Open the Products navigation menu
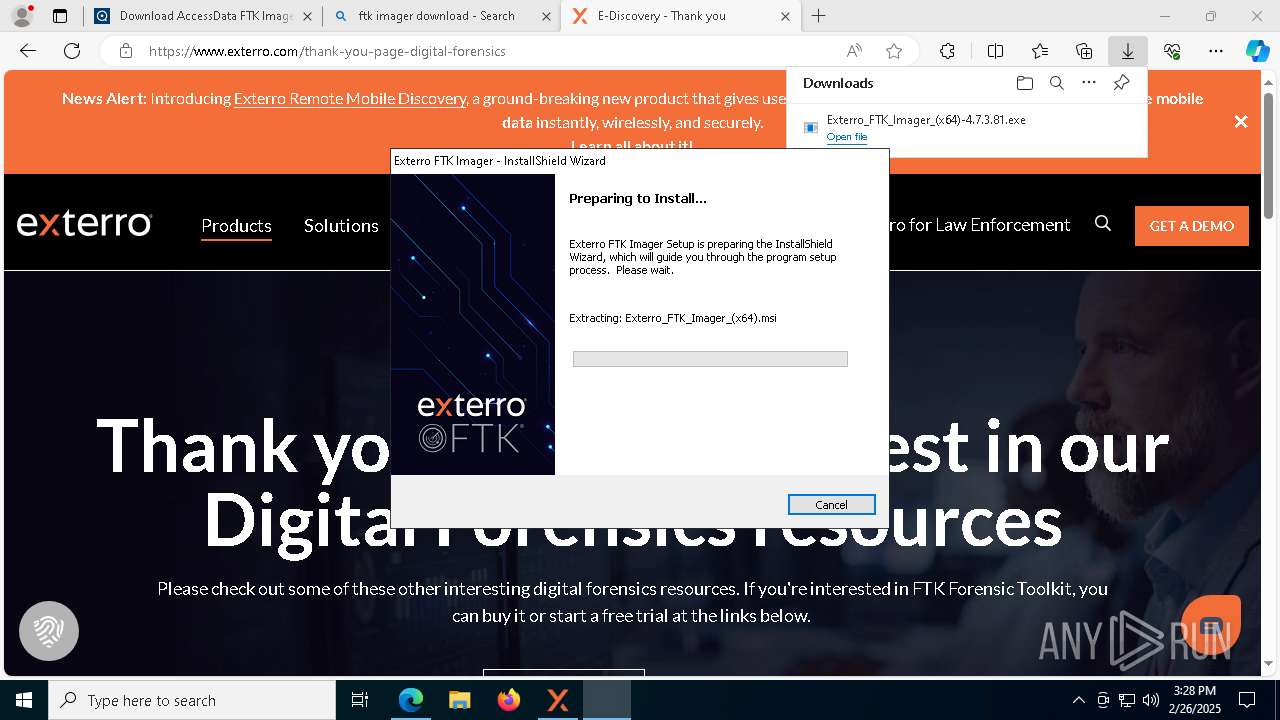The image size is (1280, 720). 236,225
